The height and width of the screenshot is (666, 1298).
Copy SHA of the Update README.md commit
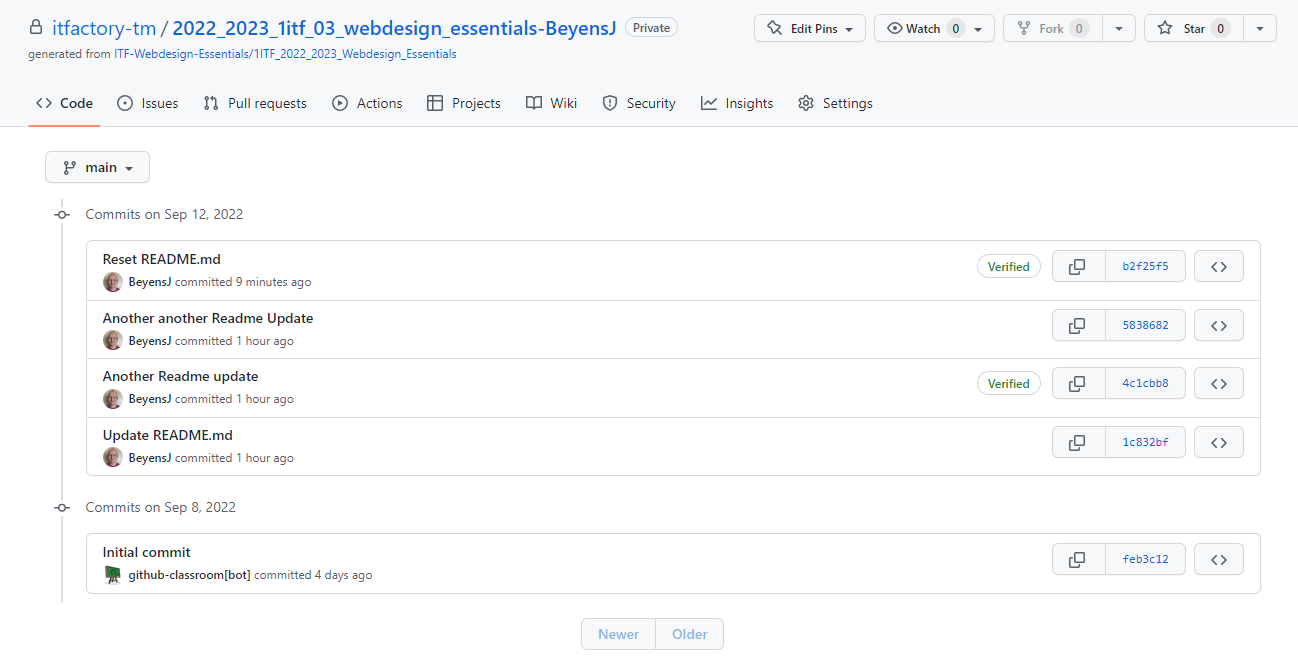(x=1078, y=441)
